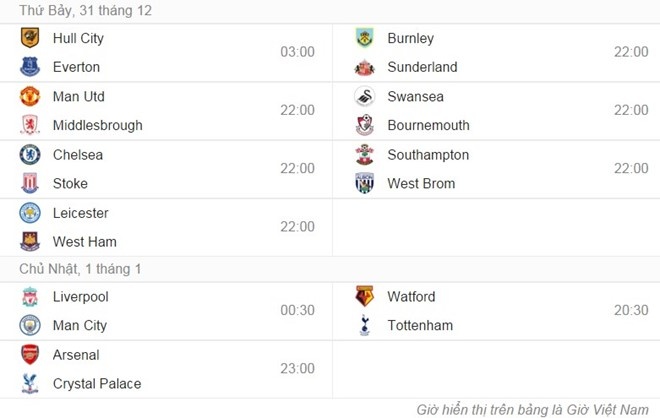This screenshot has width=660, height=418.
Task: Click the Burnley club crest
Action: 365,39
